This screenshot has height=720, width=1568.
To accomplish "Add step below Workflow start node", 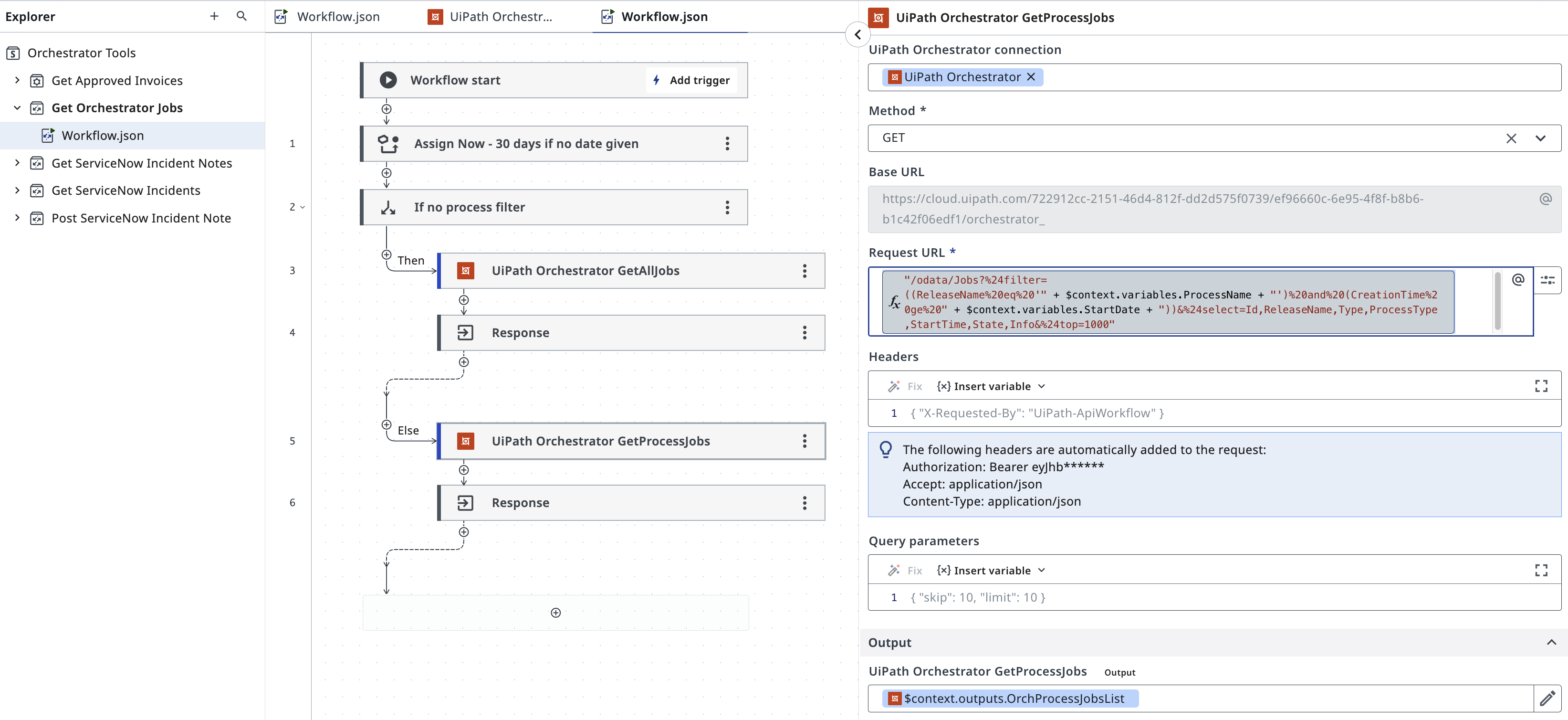I will 387,109.
